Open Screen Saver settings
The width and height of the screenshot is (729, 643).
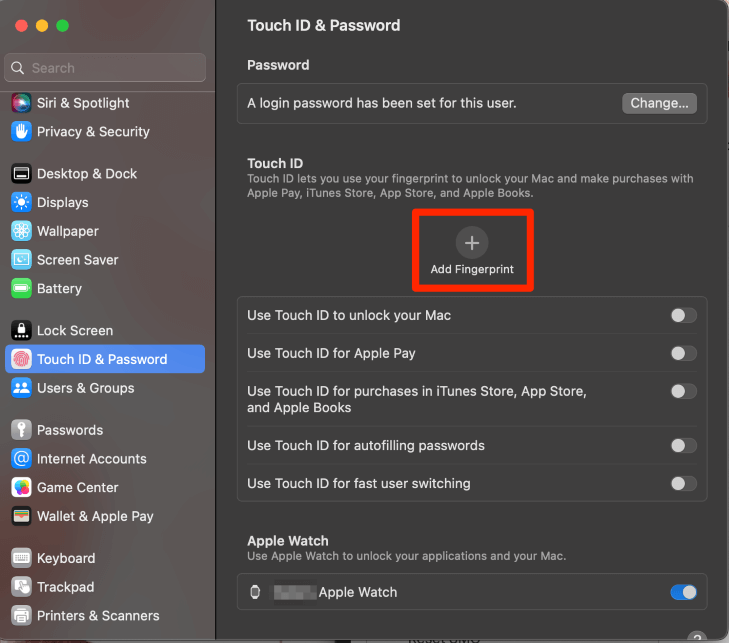(77, 260)
